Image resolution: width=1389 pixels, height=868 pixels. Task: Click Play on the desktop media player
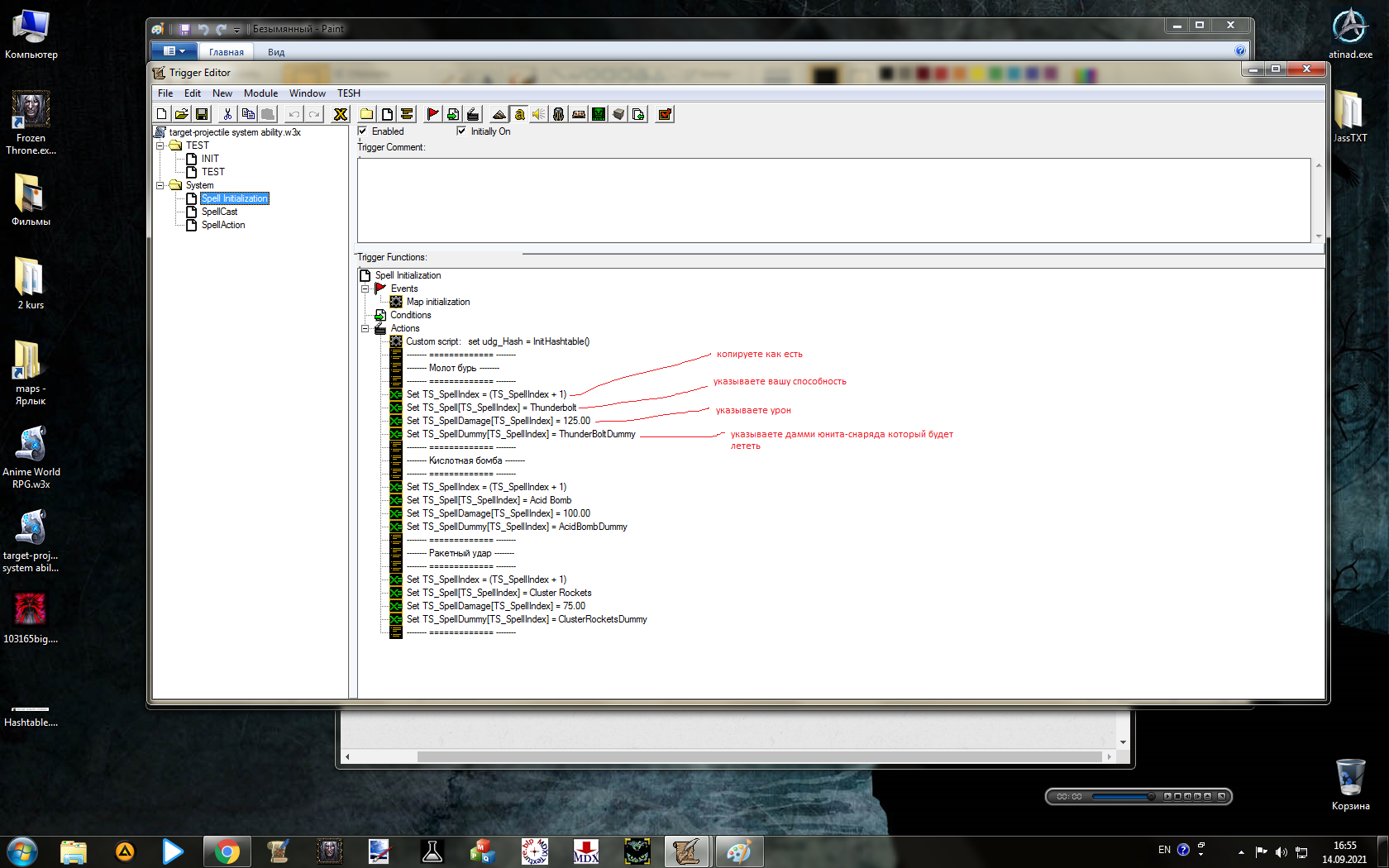pos(1167,797)
